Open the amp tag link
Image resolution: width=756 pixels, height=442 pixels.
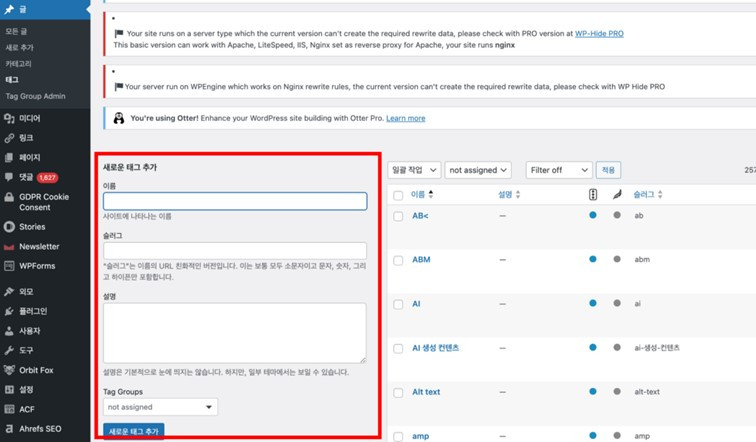point(420,436)
